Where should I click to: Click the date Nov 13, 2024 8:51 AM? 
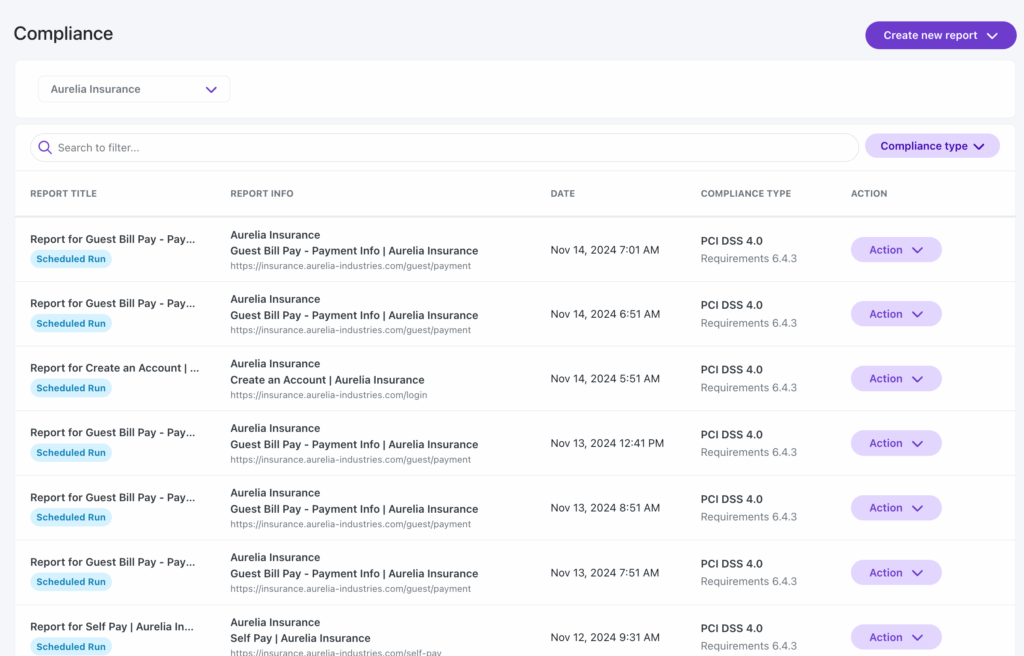[x=605, y=508]
